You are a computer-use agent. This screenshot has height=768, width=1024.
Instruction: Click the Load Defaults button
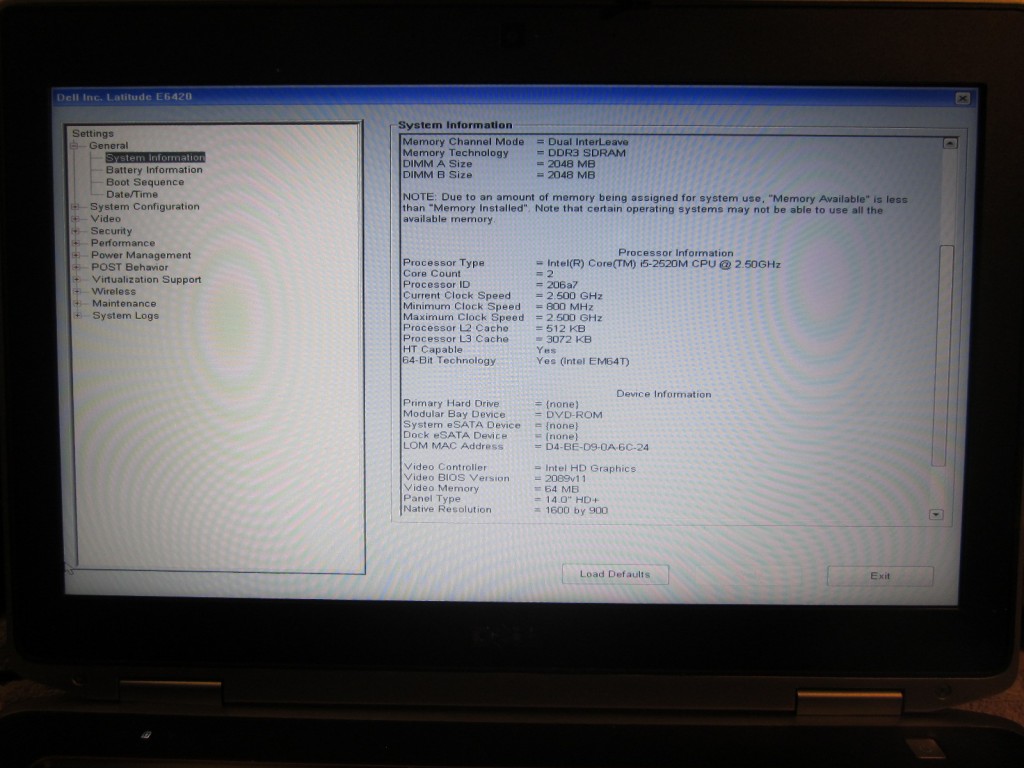(615, 575)
